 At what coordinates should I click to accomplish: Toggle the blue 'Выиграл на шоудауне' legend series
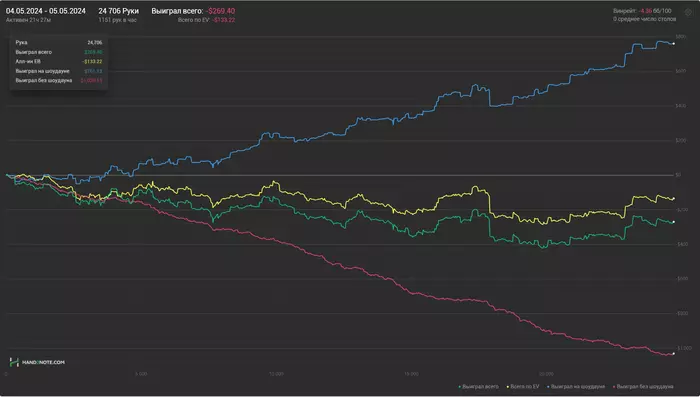coord(576,387)
